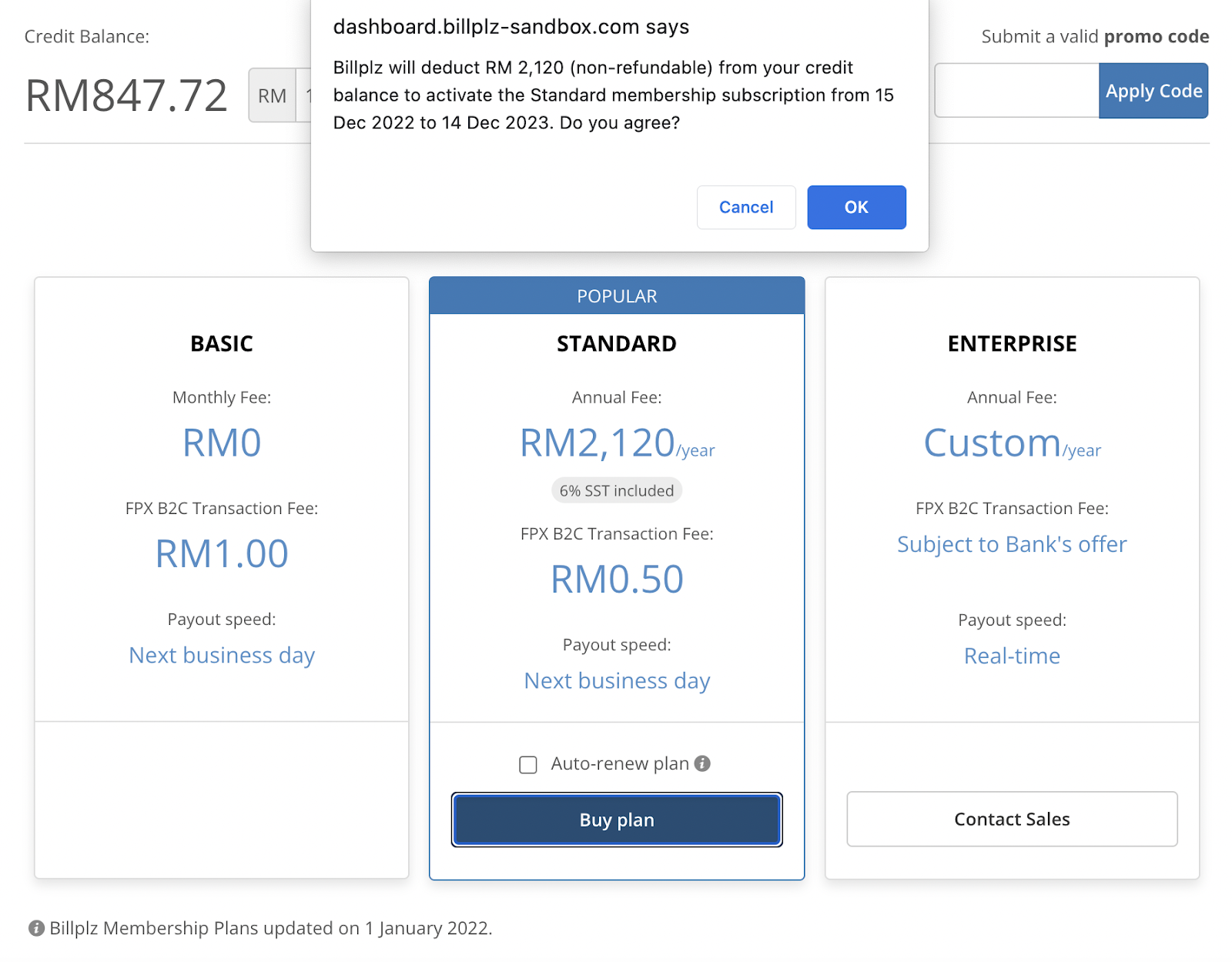Screen dimensions: 1232x962
Task: Click the Apply Code button
Action: pyautogui.click(x=1153, y=91)
